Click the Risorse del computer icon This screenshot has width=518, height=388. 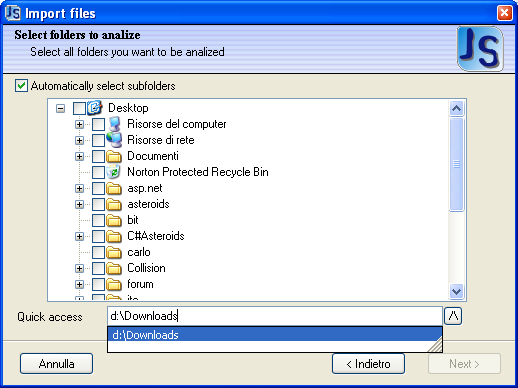114,124
